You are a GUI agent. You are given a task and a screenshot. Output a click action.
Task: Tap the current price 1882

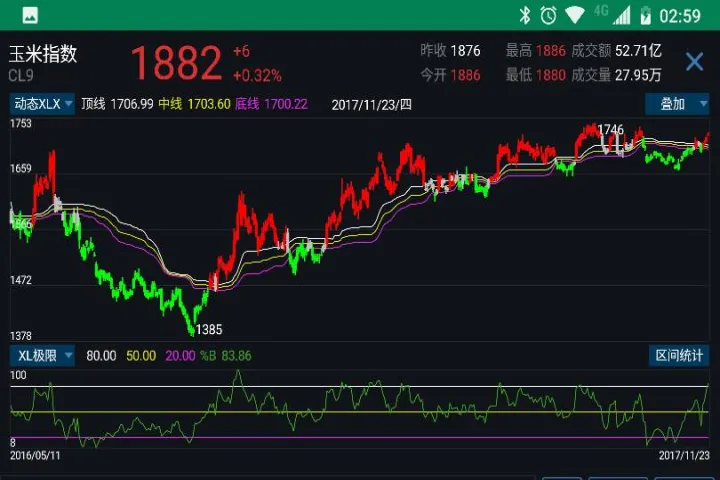tap(176, 62)
